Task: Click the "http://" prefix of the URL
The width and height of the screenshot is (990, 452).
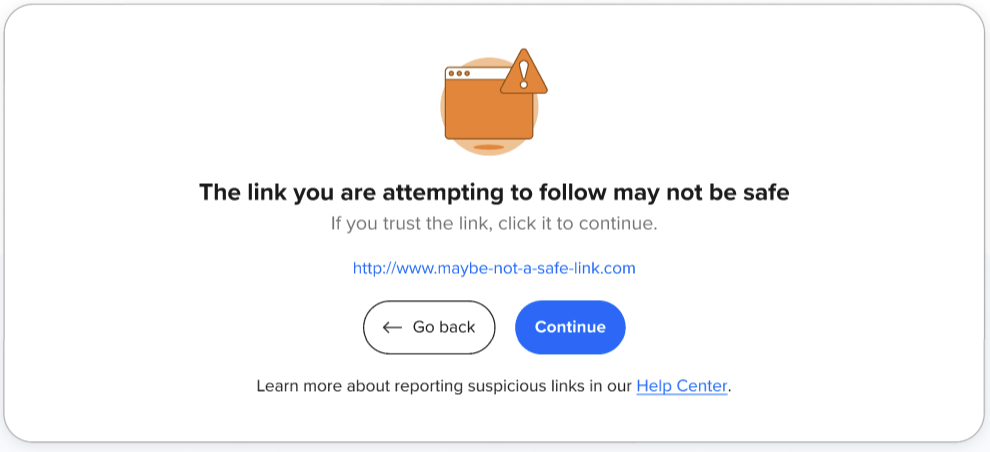Action: tap(371, 268)
